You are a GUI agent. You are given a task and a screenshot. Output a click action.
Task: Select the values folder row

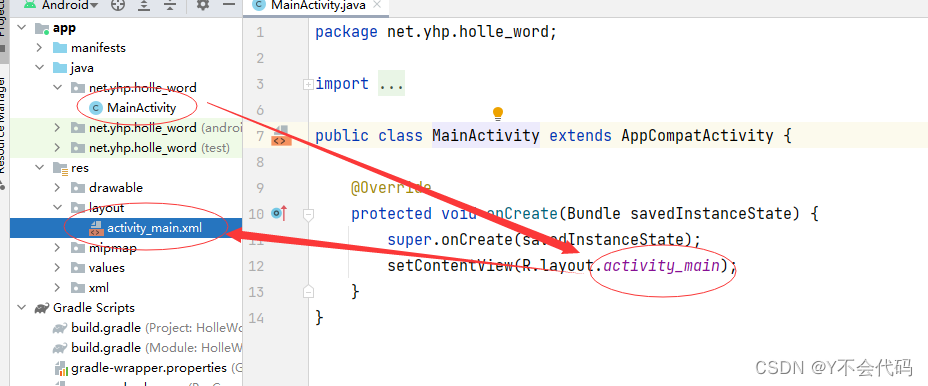click(x=125, y=268)
